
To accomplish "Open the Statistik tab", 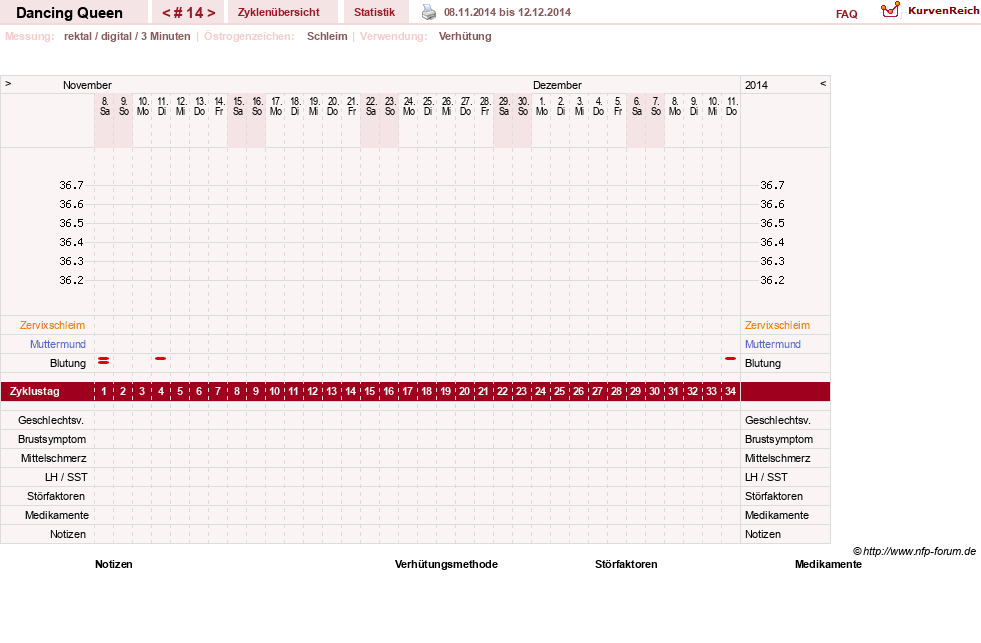I will tap(374, 12).
